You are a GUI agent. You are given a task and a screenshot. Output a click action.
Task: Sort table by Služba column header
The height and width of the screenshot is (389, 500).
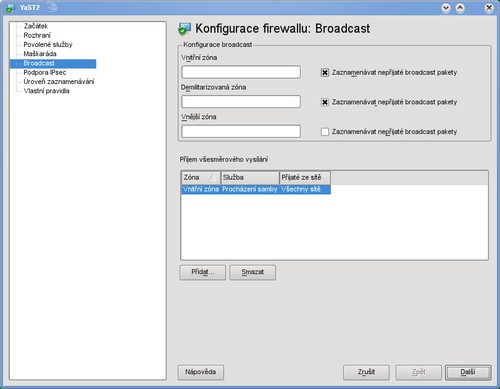(x=250, y=178)
